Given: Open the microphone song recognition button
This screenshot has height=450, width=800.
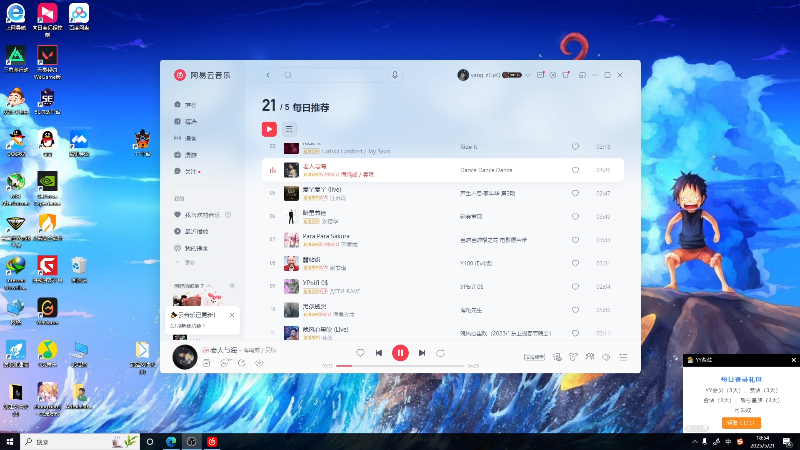Looking at the screenshot, I should coord(395,75).
